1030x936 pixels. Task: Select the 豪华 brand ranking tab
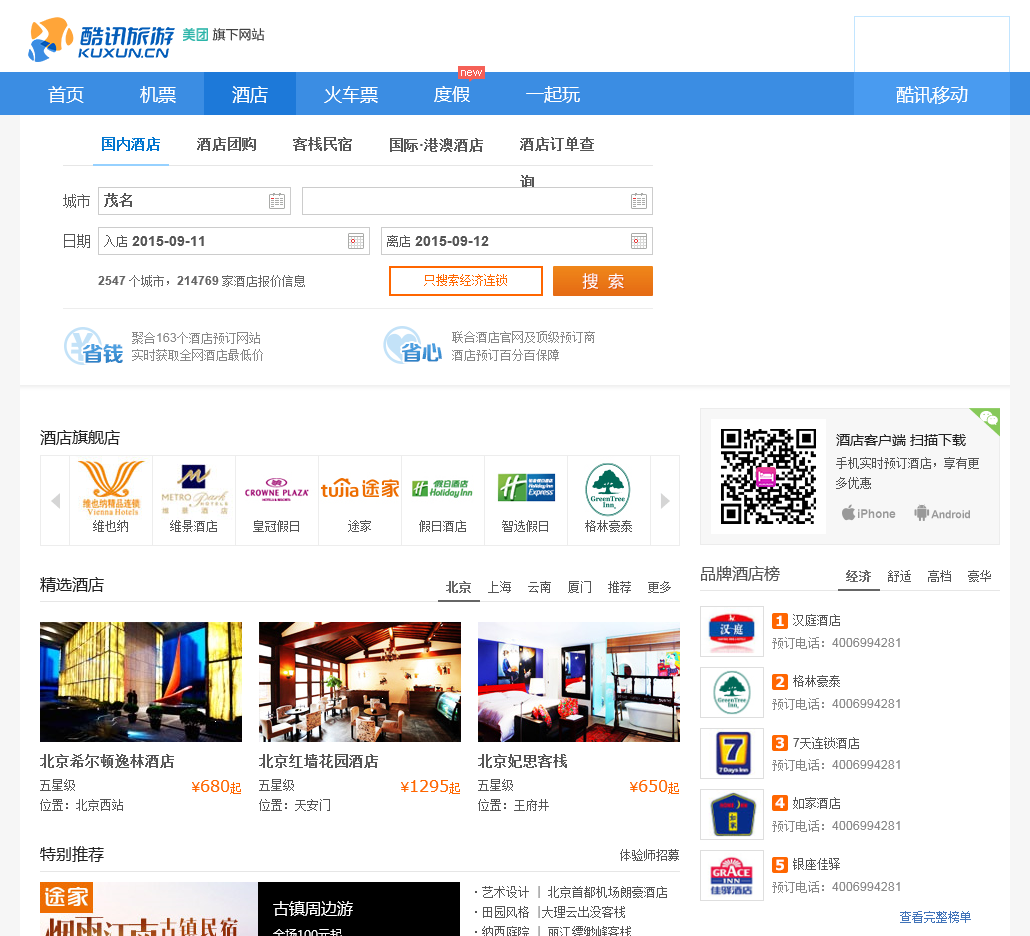pos(979,577)
